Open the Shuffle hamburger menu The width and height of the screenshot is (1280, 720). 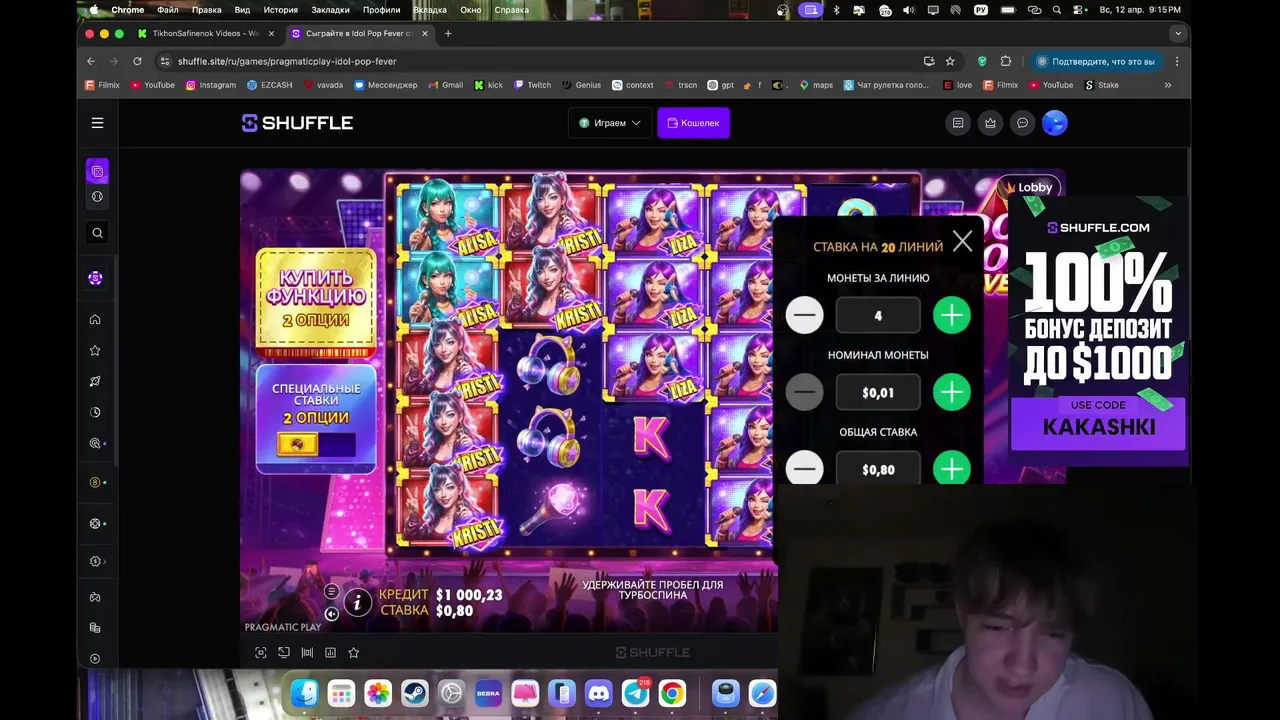click(x=97, y=123)
